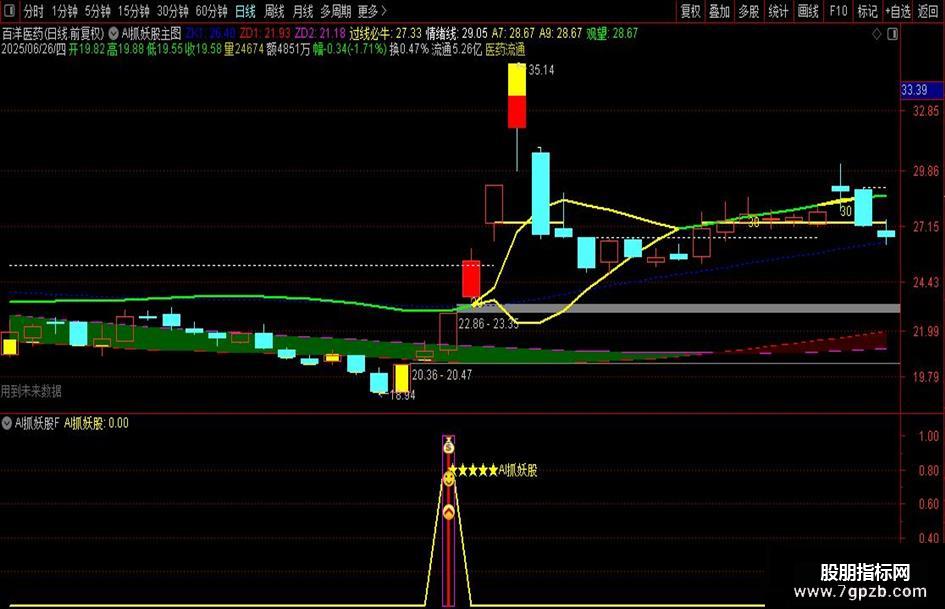Open the 多股 multi-stock view
Screen dimensions: 945x609
[749, 11]
